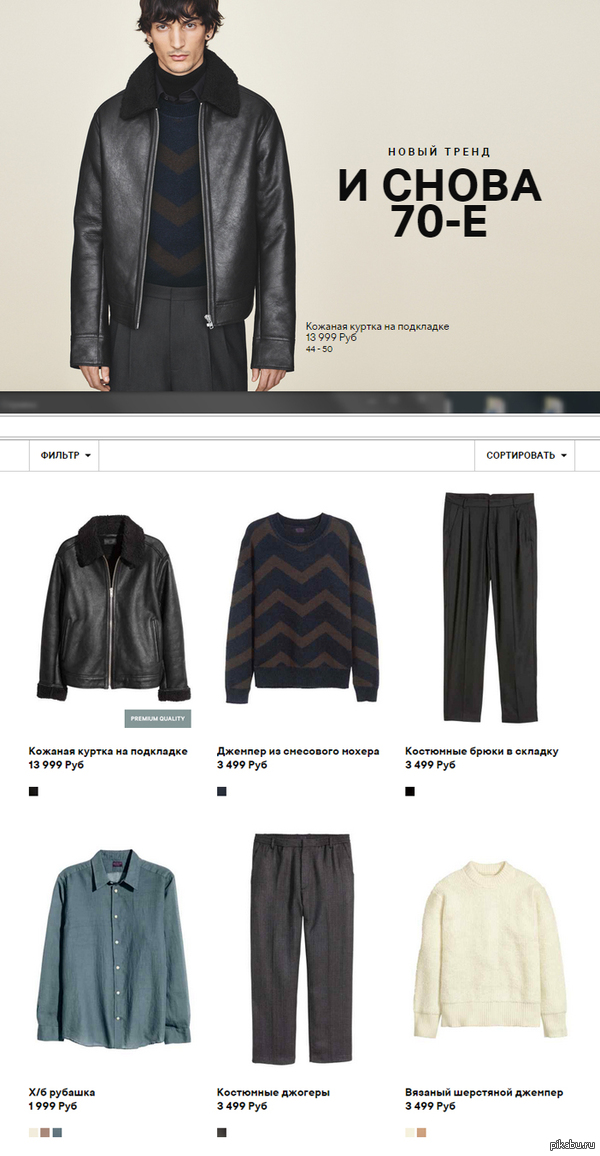Open the black pleated suit trousers image

pos(490,608)
